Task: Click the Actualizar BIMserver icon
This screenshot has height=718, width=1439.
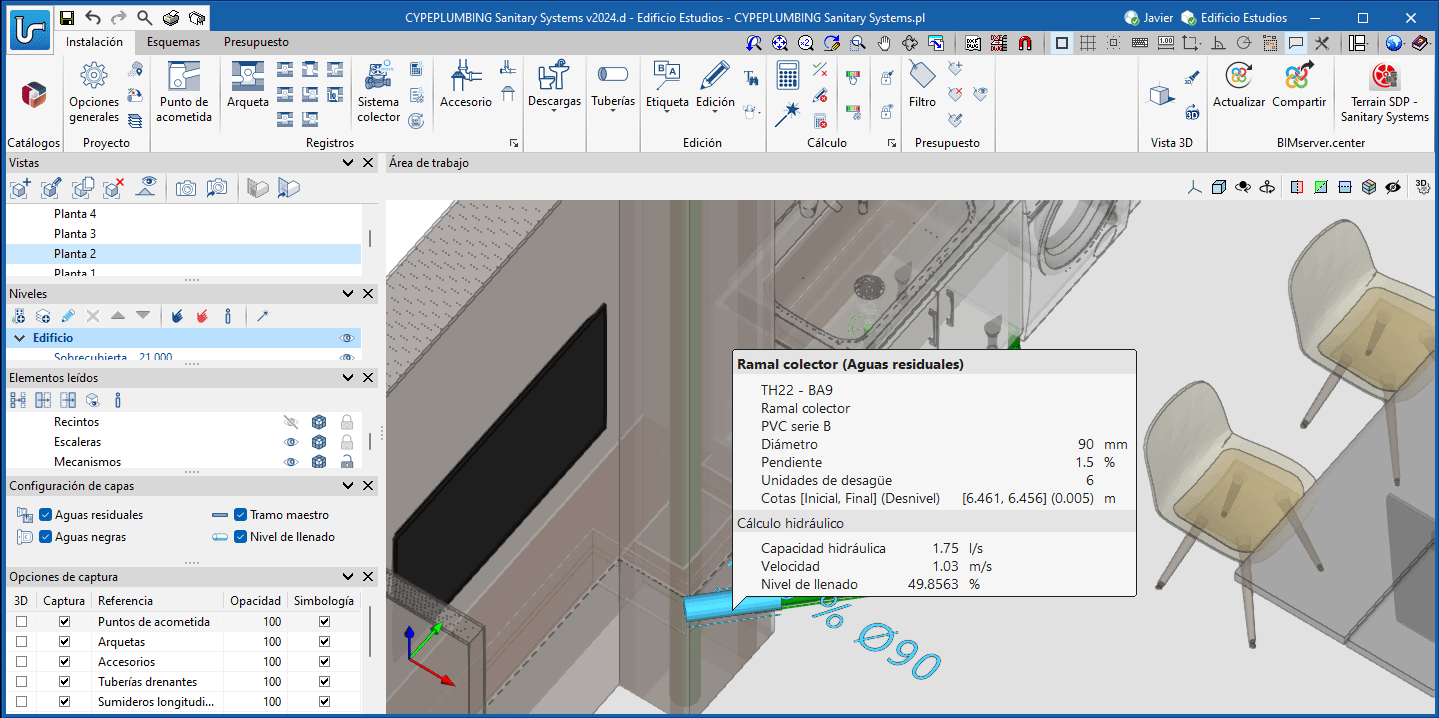Action: point(1239,85)
